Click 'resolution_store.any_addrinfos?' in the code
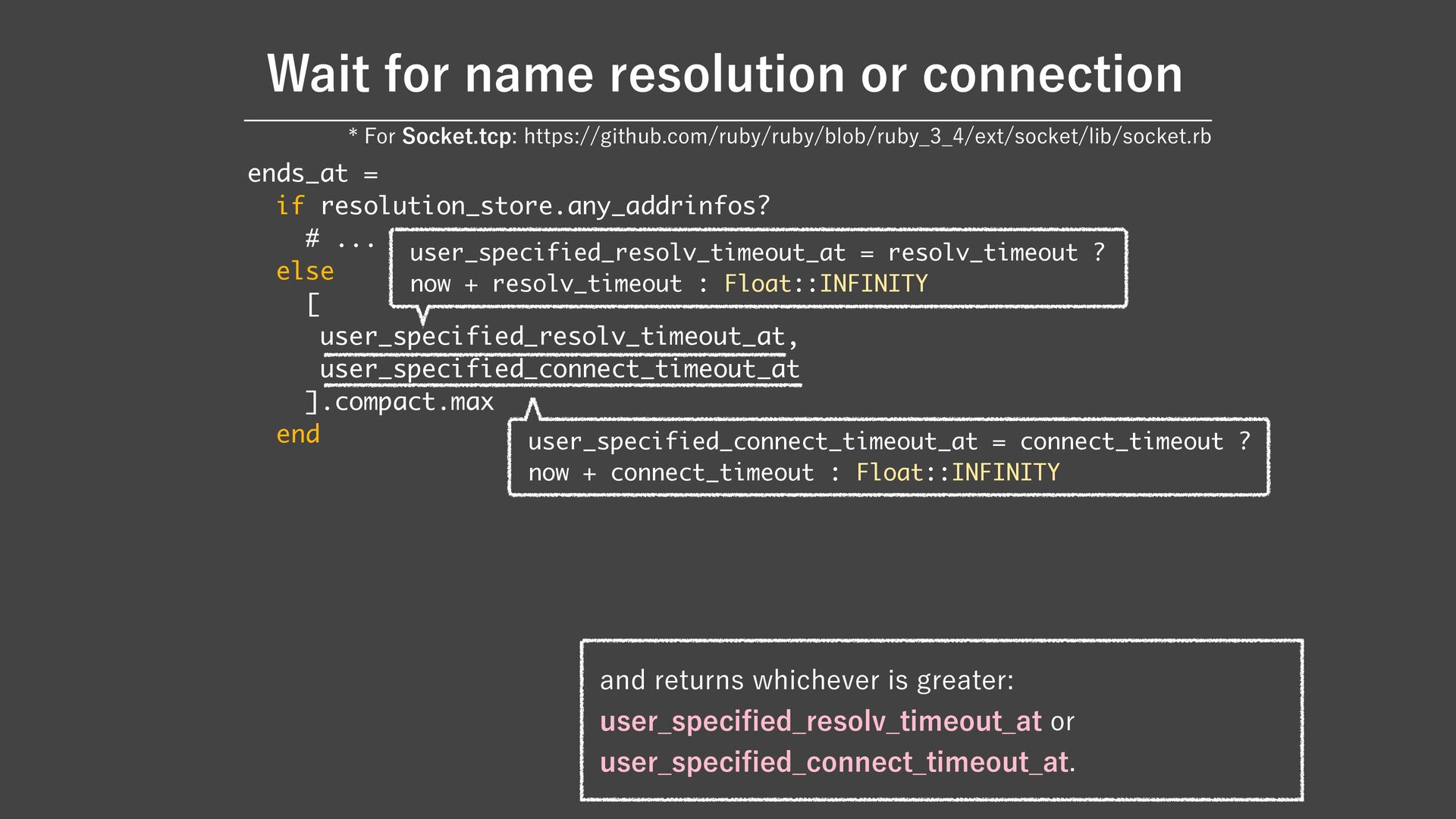The width and height of the screenshot is (1456, 819). (x=544, y=206)
